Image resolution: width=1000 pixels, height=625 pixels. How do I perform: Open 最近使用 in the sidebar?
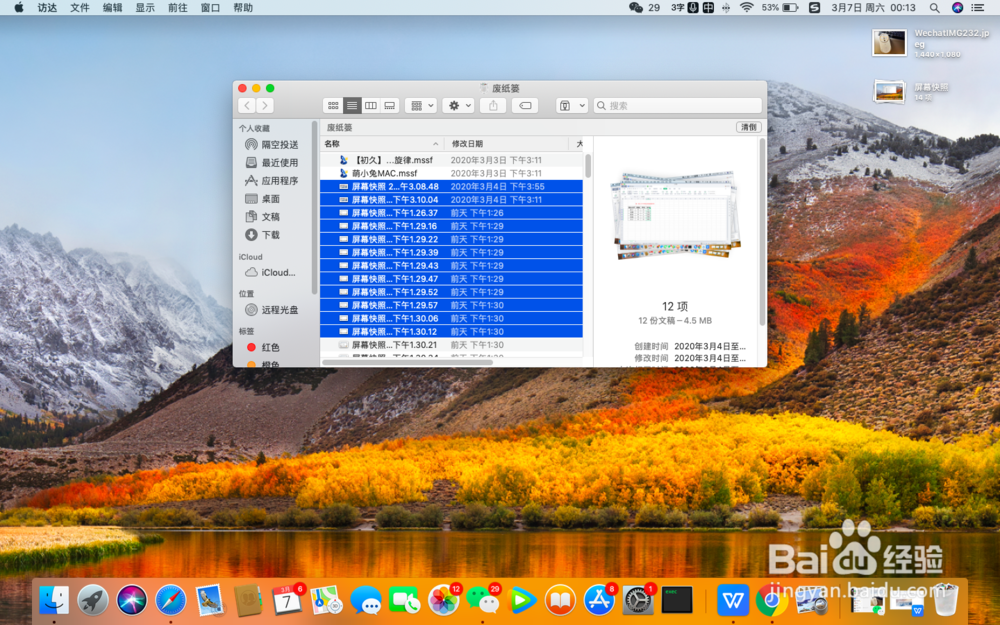(x=272, y=163)
